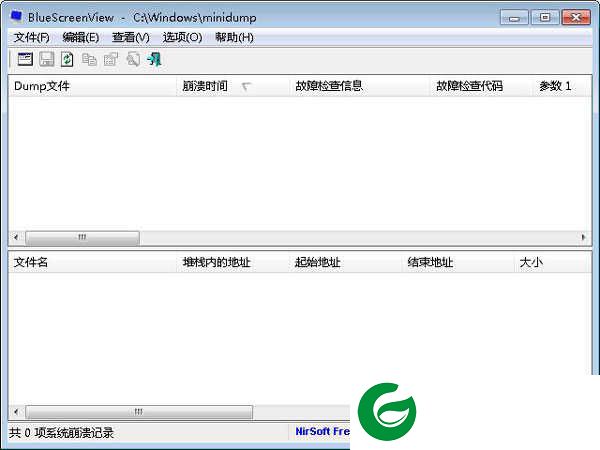Sort by 参数 1 column header

pos(562,86)
